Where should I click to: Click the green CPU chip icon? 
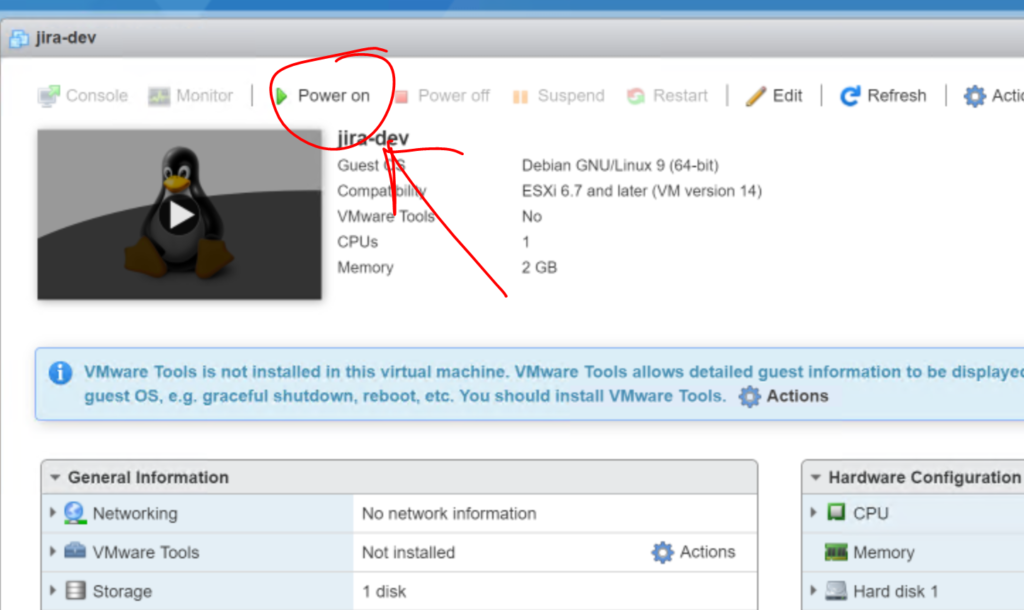click(836, 512)
